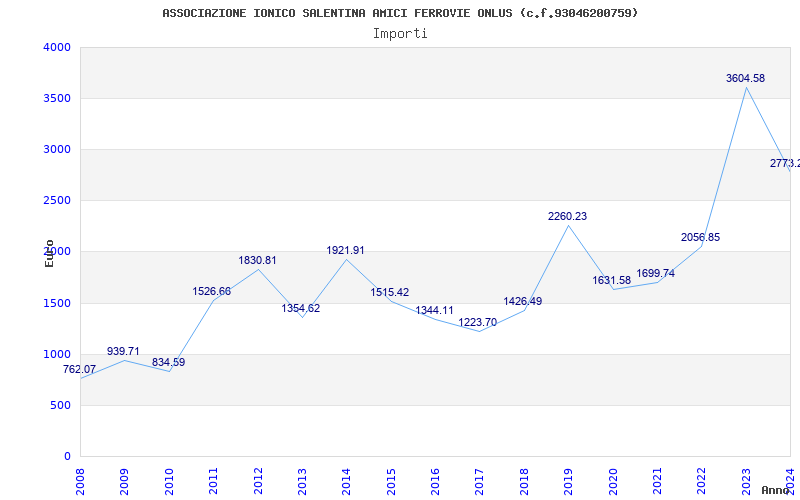Click the 0 y-axis tick label
The image size is (800, 500).
(x=67, y=457)
